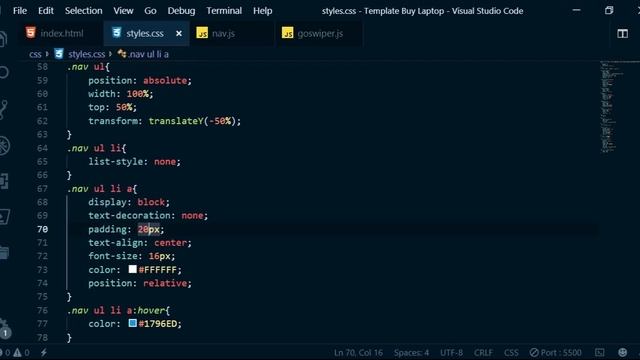Open the goswiper.js tab

point(320,33)
